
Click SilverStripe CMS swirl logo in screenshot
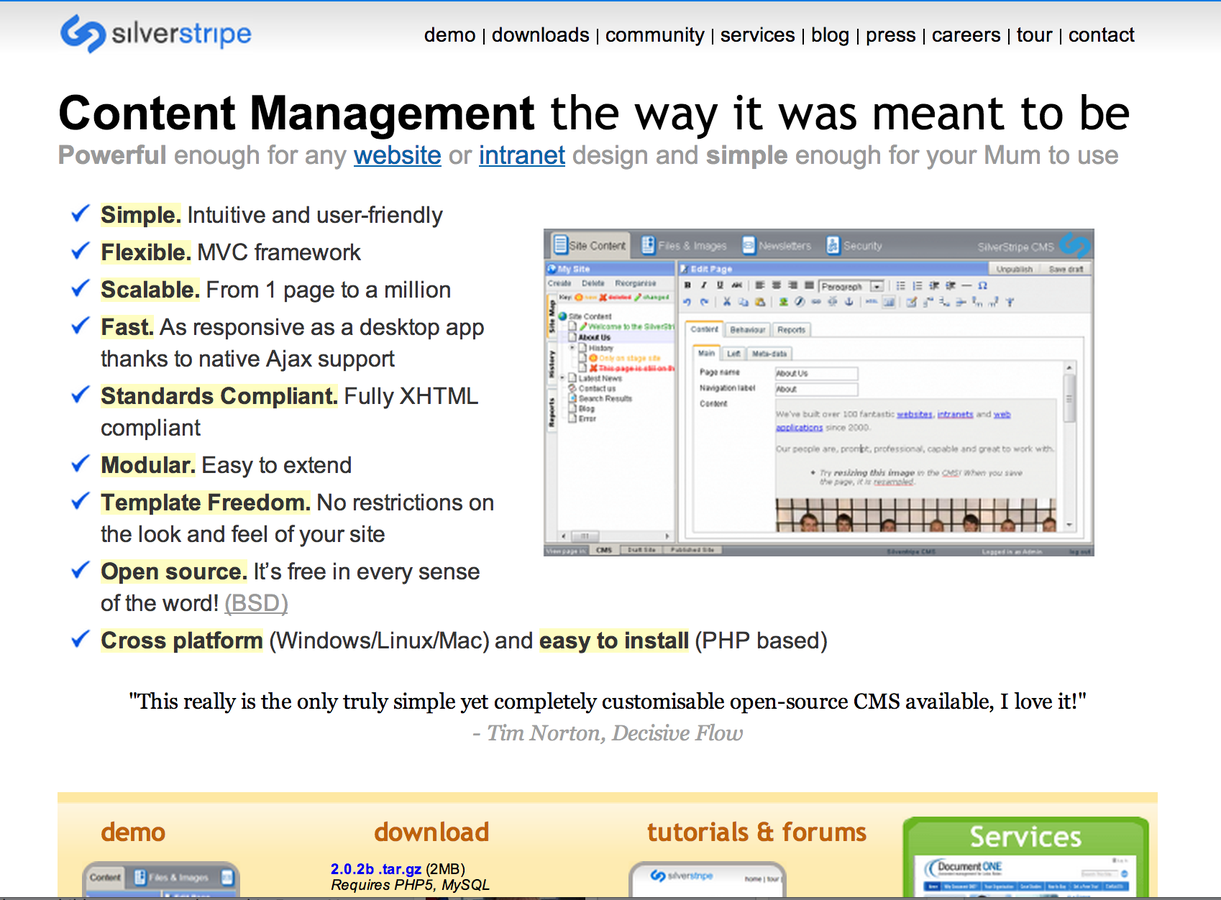1075,245
